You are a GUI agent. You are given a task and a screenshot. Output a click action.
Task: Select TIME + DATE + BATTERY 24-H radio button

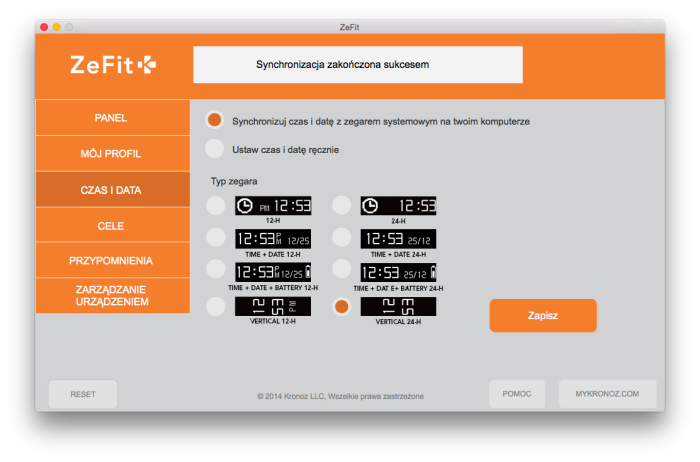(x=342, y=270)
